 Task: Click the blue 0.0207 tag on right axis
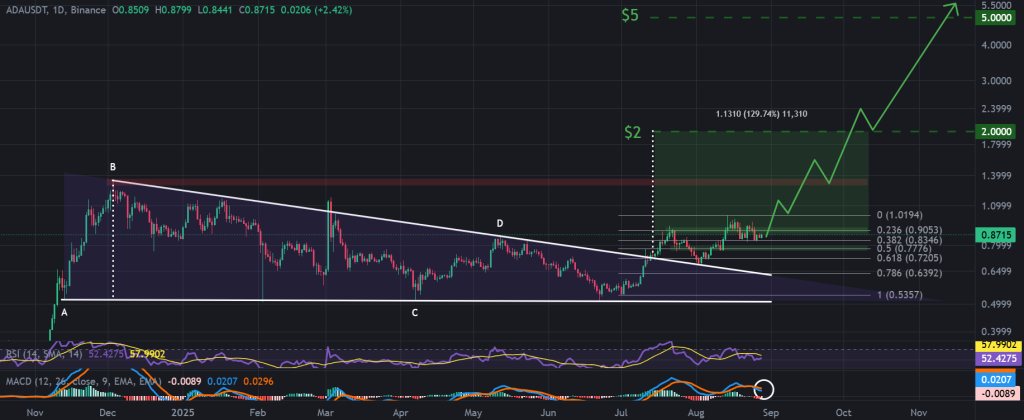[995, 380]
